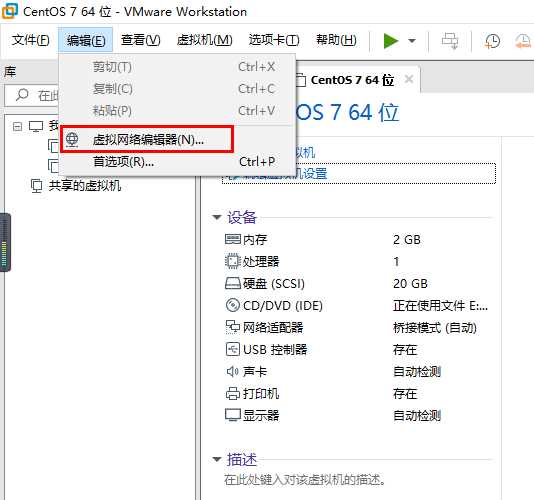Click the VMware Workstation logo icon

tap(10, 11)
